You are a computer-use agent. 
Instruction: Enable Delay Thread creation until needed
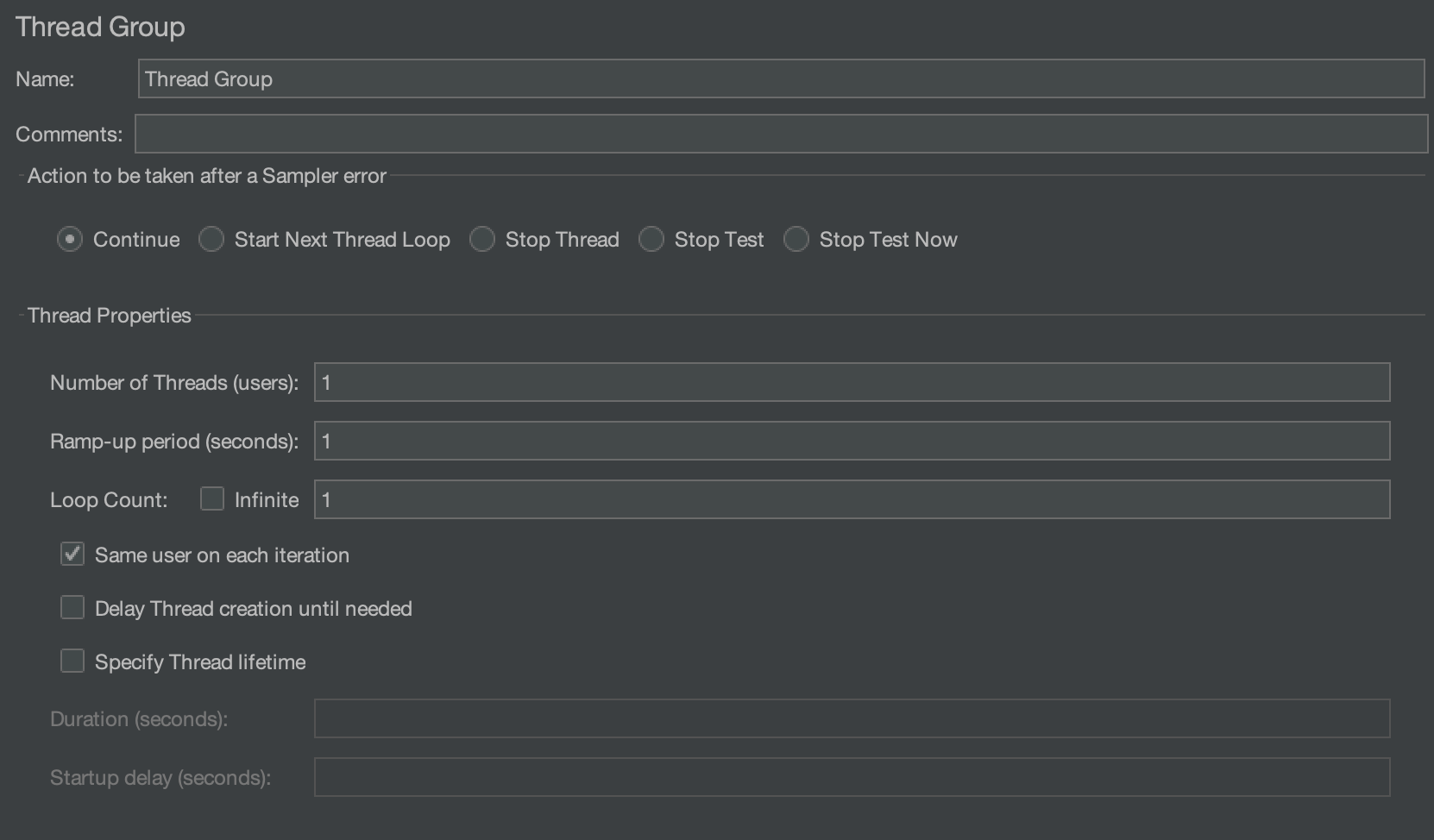(72, 608)
